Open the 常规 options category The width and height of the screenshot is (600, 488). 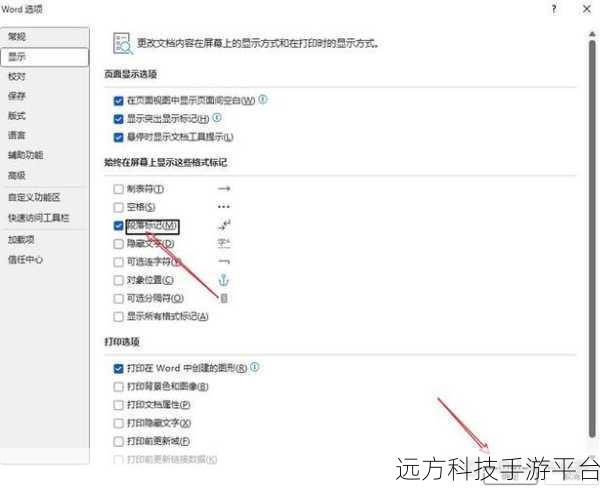pyautogui.click(x=44, y=37)
